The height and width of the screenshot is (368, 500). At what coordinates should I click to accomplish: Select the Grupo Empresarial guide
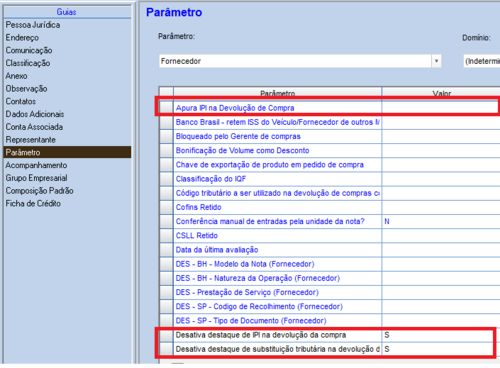(x=36, y=178)
